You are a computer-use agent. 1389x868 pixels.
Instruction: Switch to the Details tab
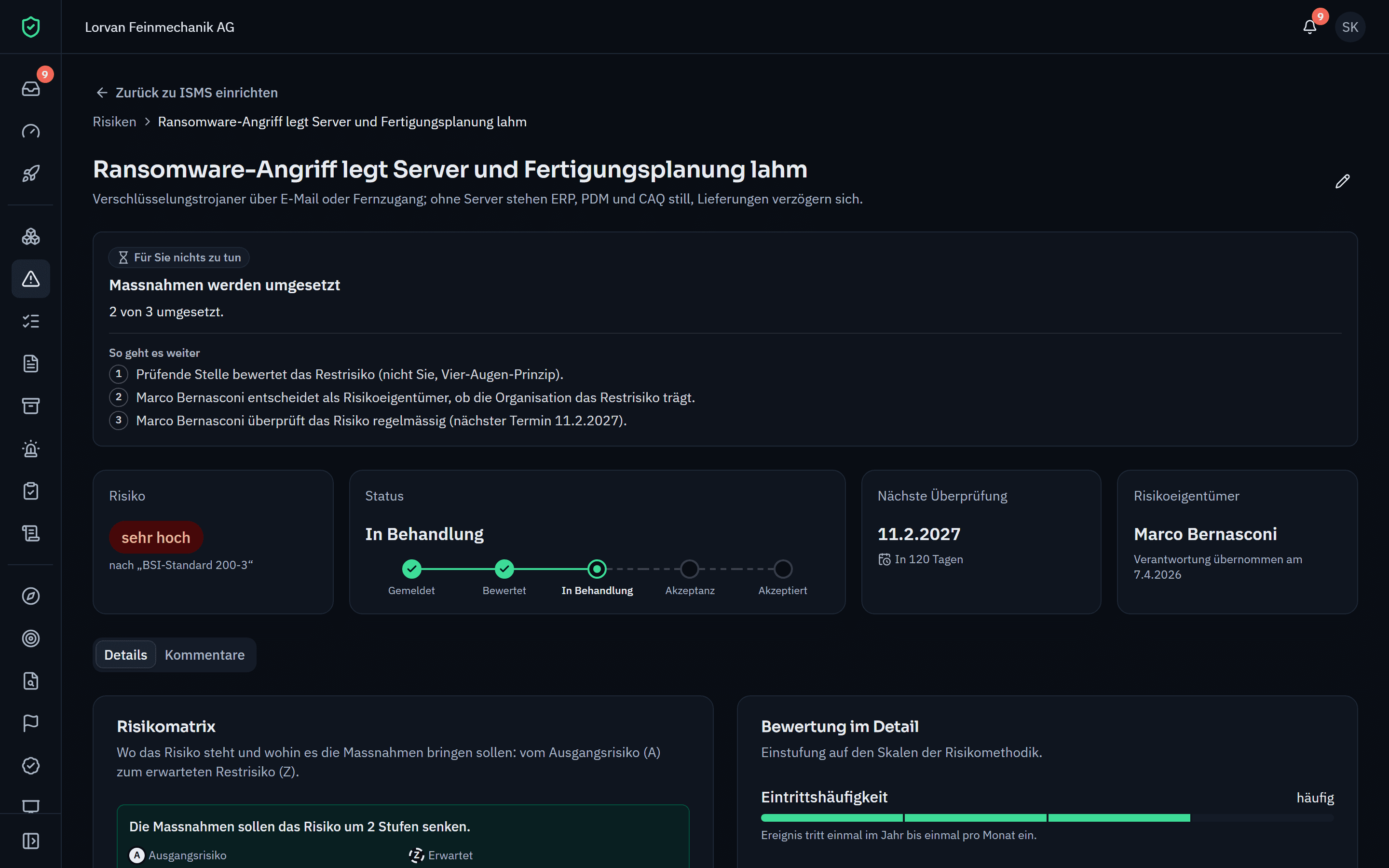[126, 655]
